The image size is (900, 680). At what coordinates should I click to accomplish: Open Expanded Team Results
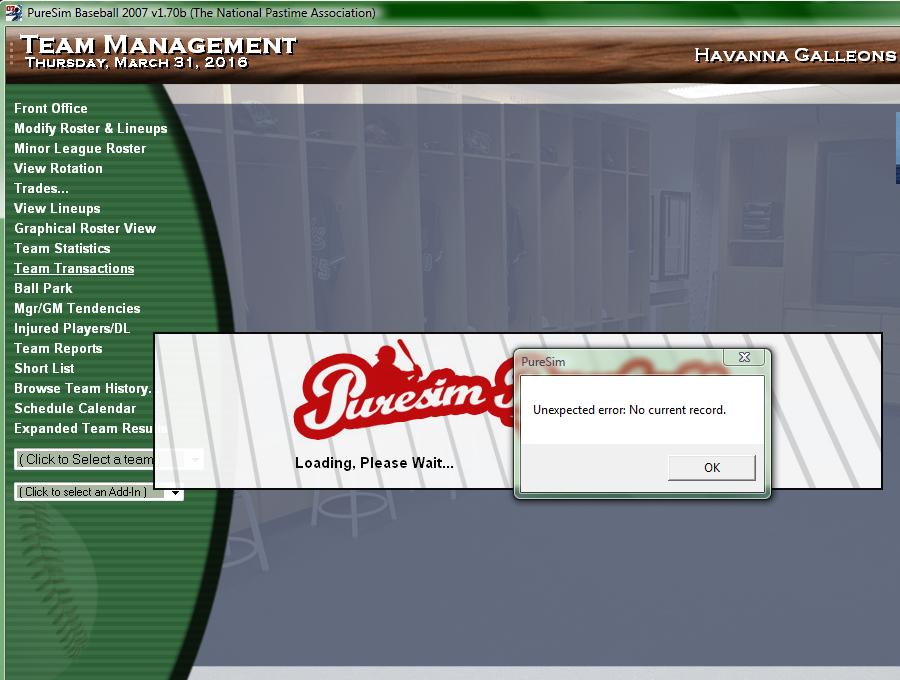click(84, 429)
